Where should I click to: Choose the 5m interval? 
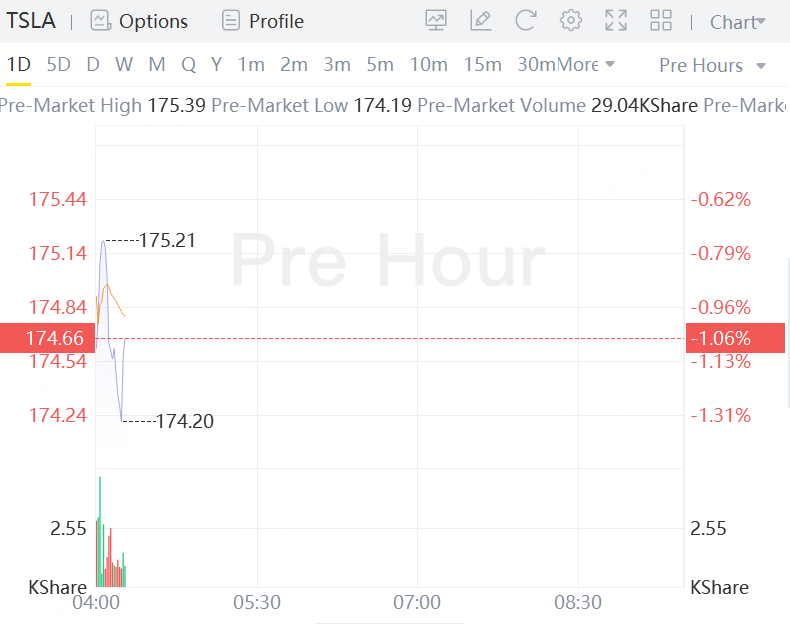pyautogui.click(x=380, y=65)
